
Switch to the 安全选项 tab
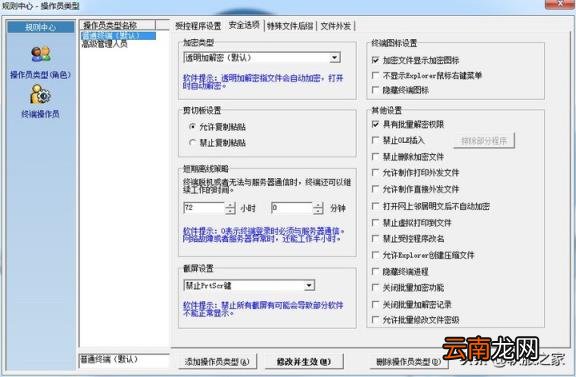point(244,25)
